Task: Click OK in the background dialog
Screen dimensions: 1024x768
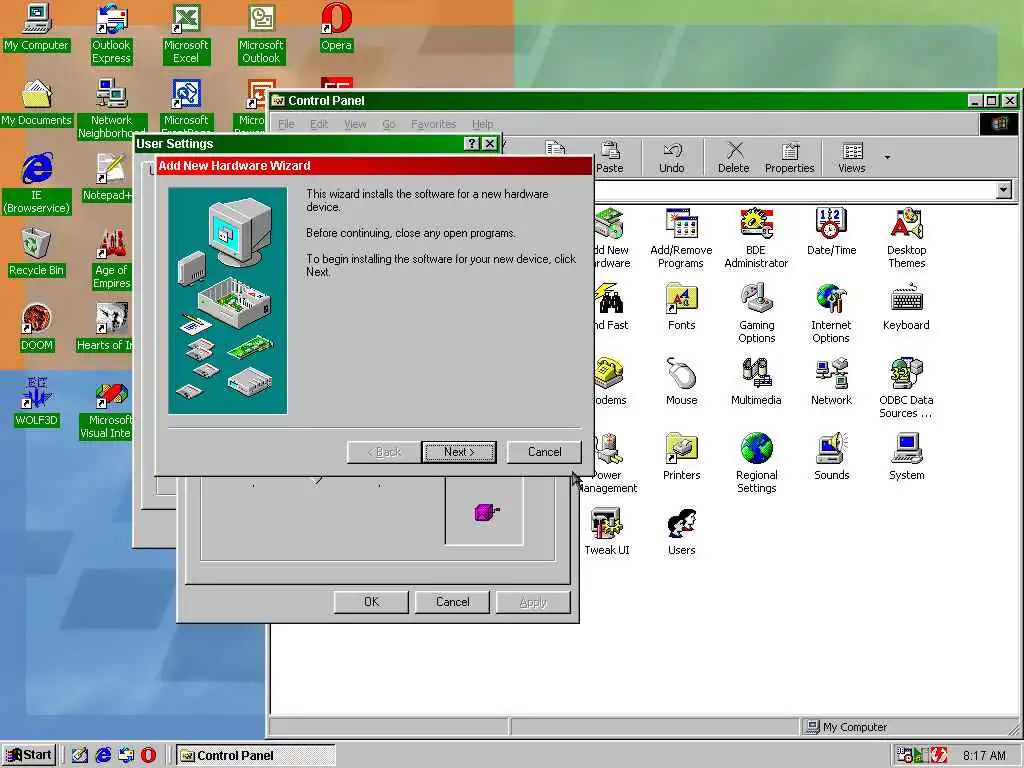Action: [371, 602]
